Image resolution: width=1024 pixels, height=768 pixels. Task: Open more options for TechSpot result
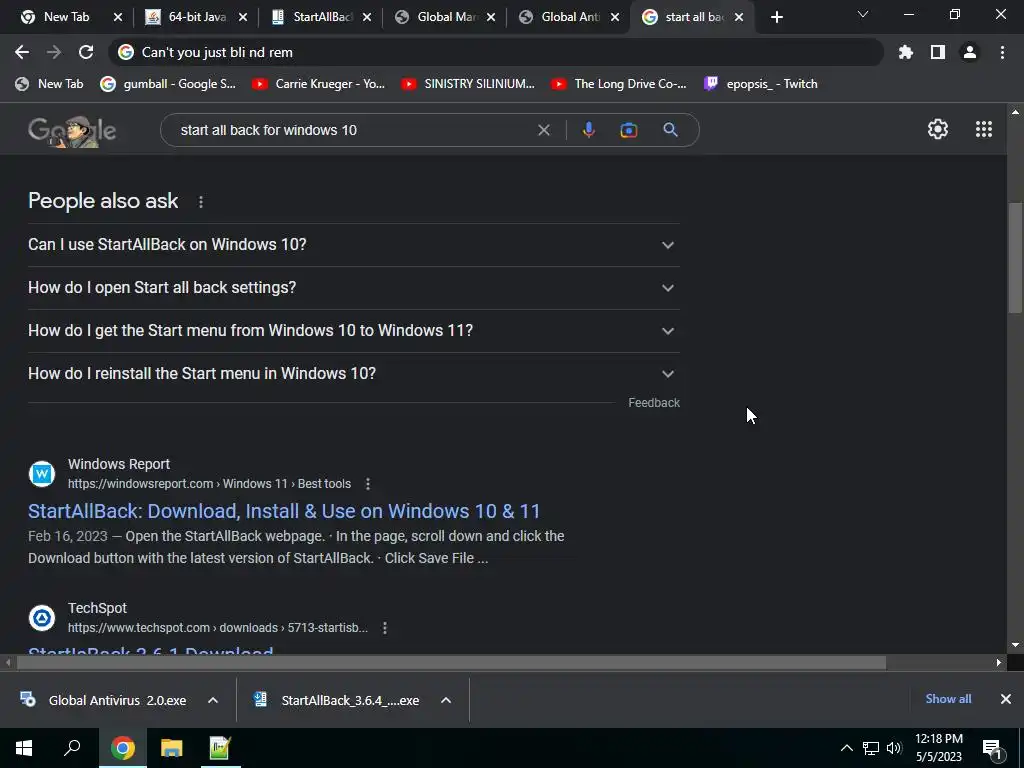click(385, 628)
